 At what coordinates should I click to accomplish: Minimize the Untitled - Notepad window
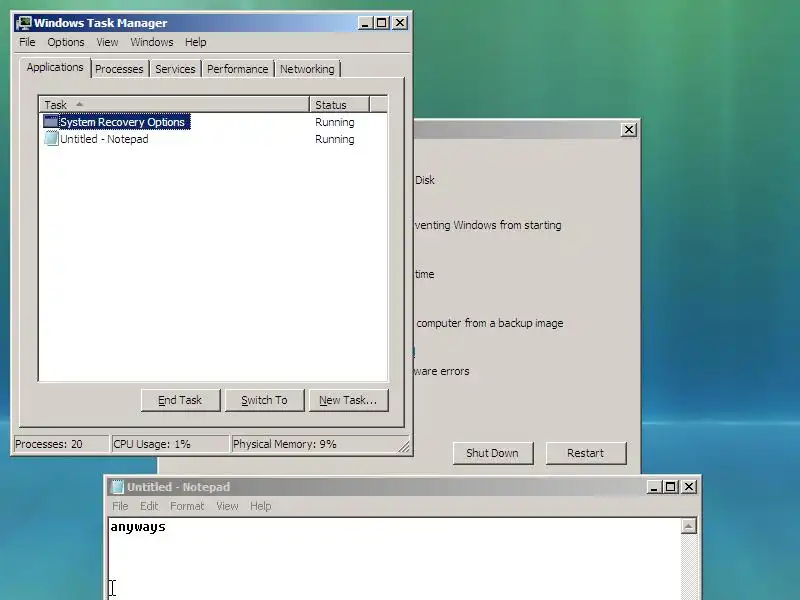click(x=654, y=487)
